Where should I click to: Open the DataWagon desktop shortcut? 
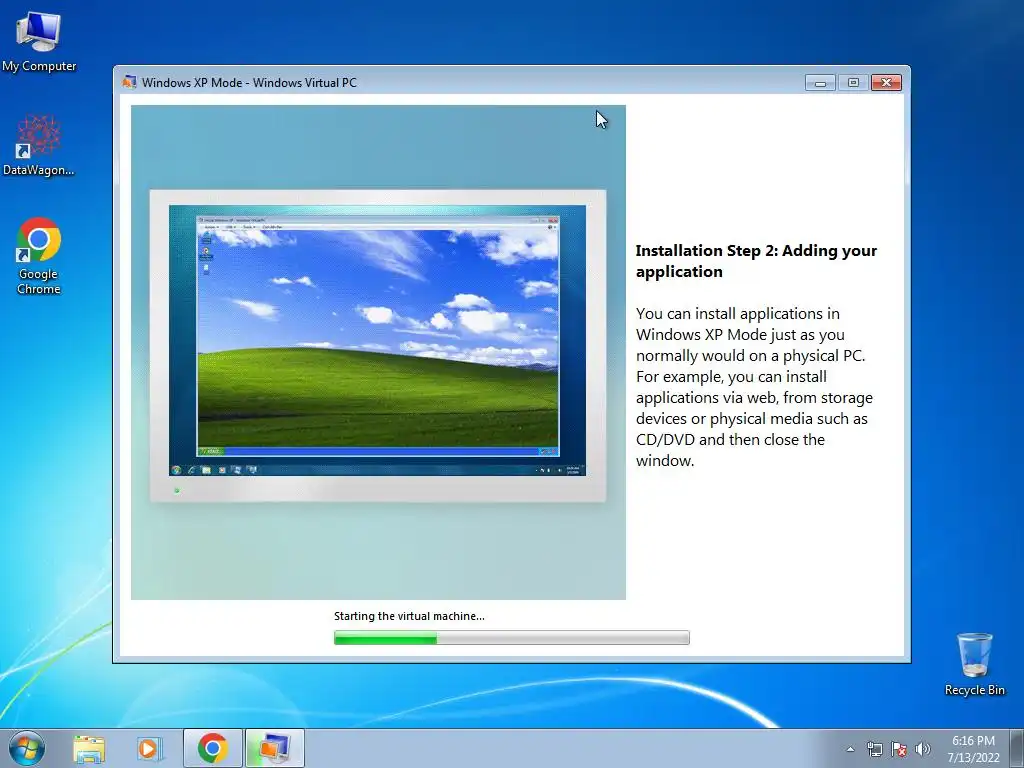[39, 145]
